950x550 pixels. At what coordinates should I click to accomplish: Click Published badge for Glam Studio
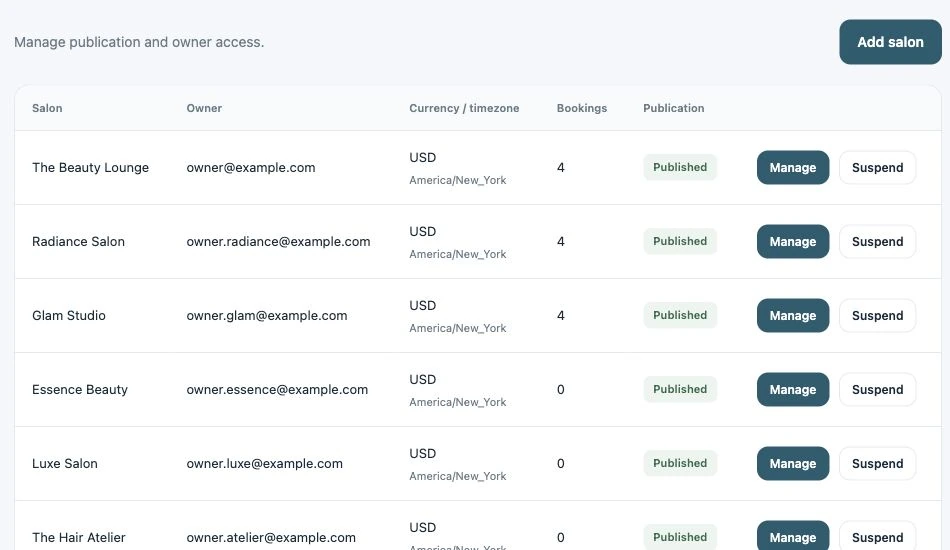pos(680,315)
